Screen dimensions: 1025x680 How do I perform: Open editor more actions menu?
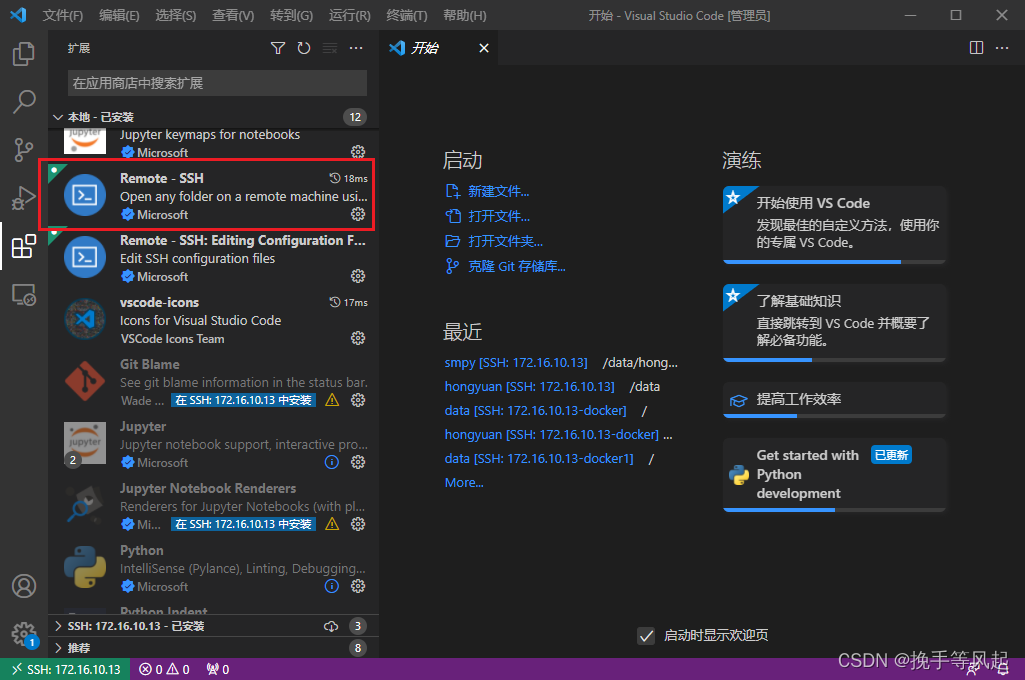(x=1002, y=48)
